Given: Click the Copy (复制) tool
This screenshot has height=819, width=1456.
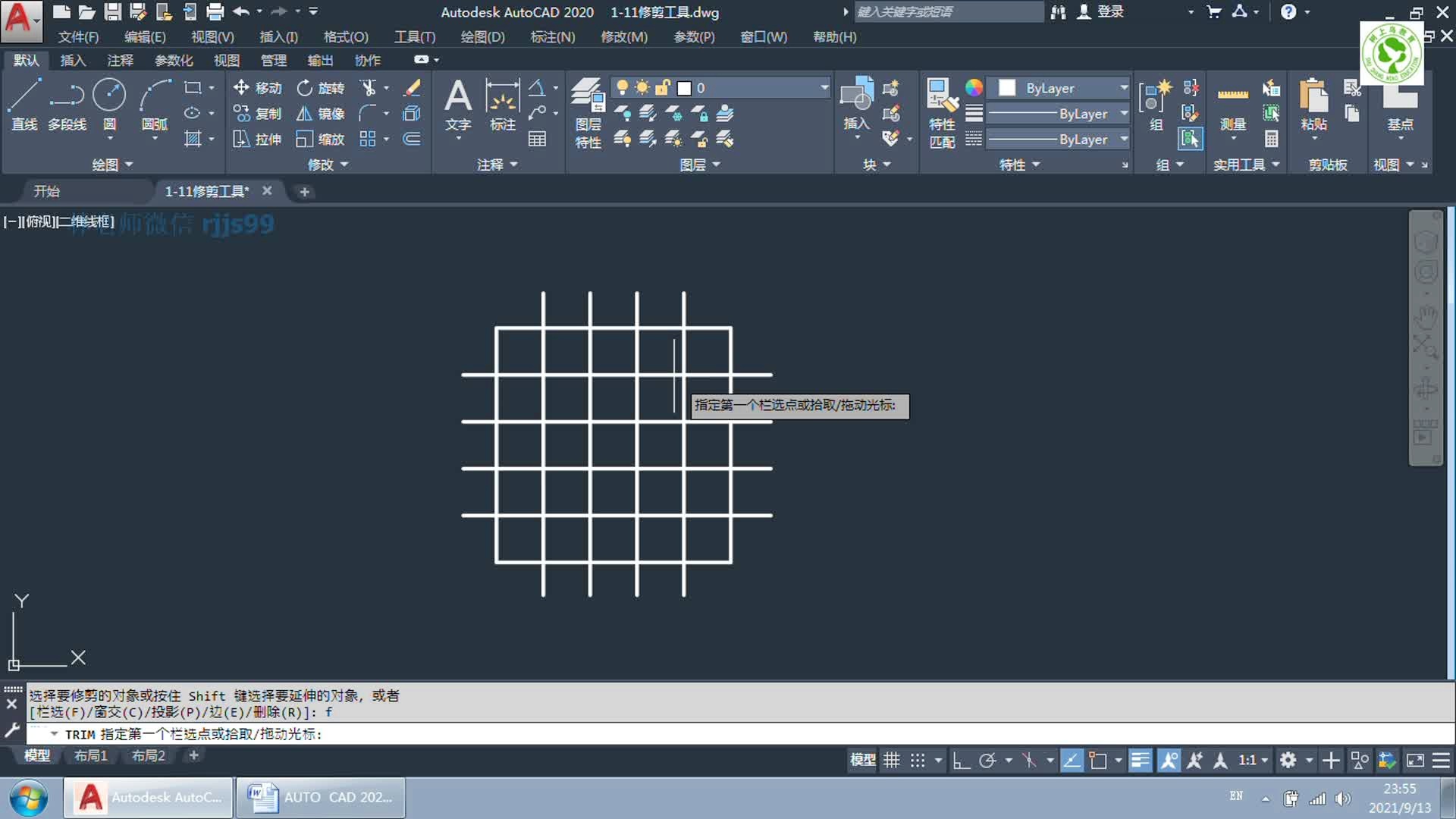Looking at the screenshot, I should 258,114.
